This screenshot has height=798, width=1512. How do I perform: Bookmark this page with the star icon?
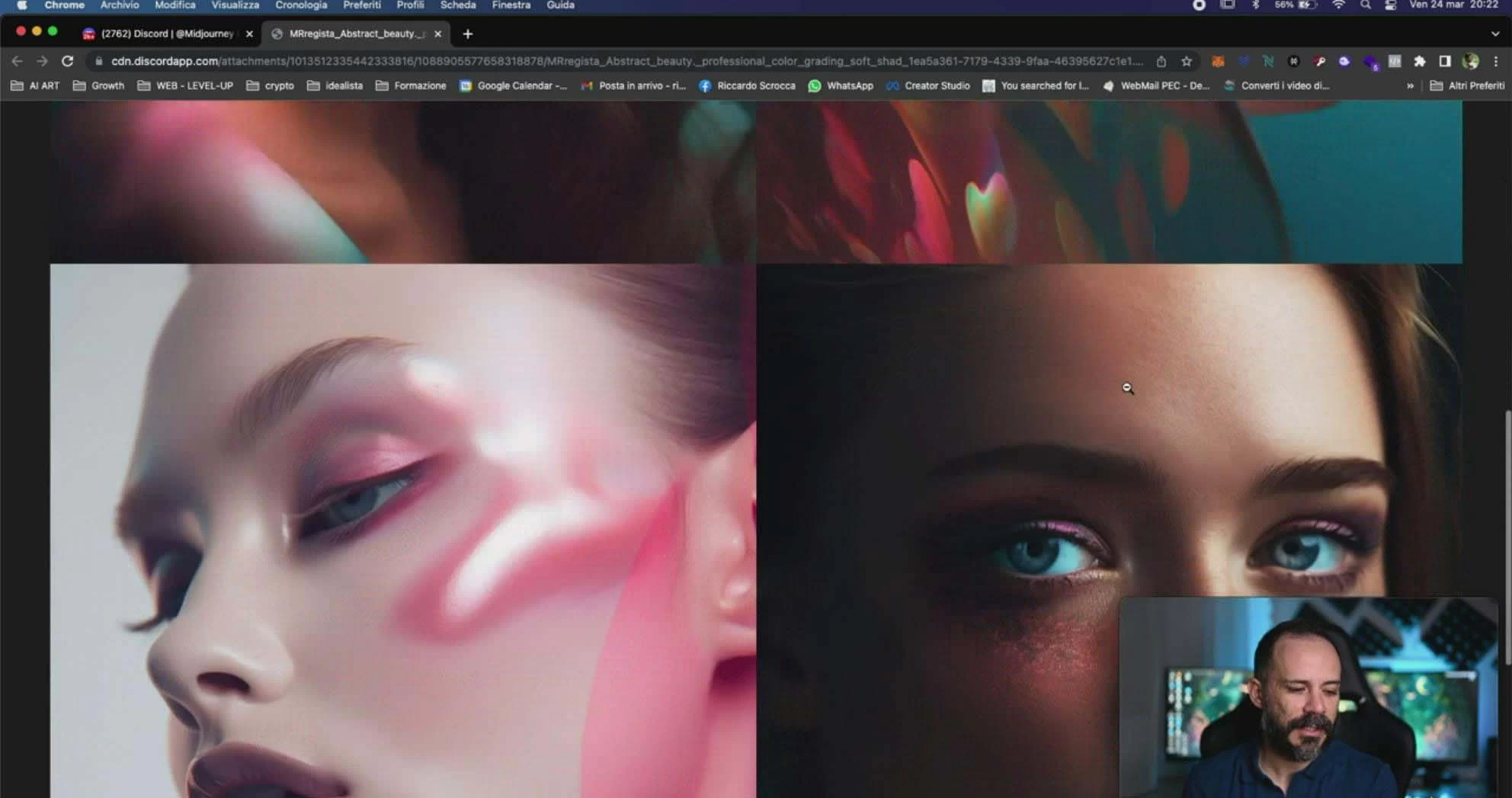coord(1187,61)
